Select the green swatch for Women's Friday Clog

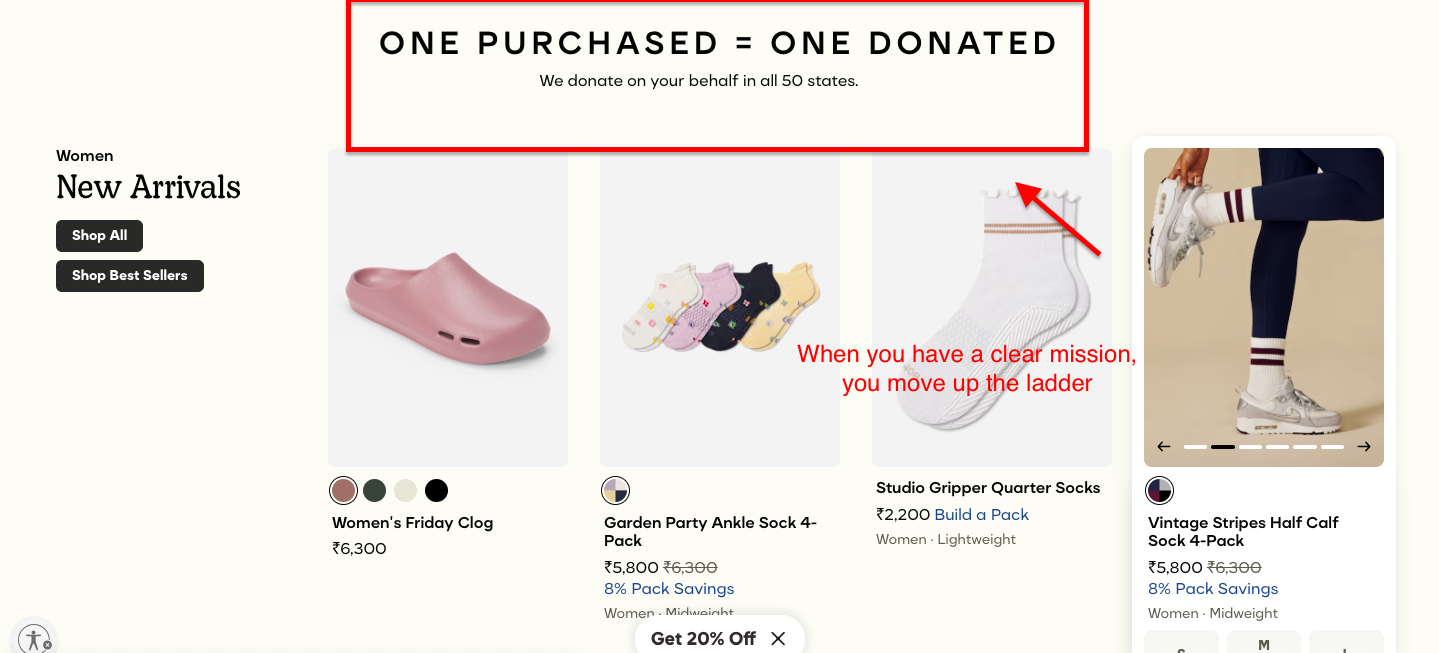[x=374, y=490]
